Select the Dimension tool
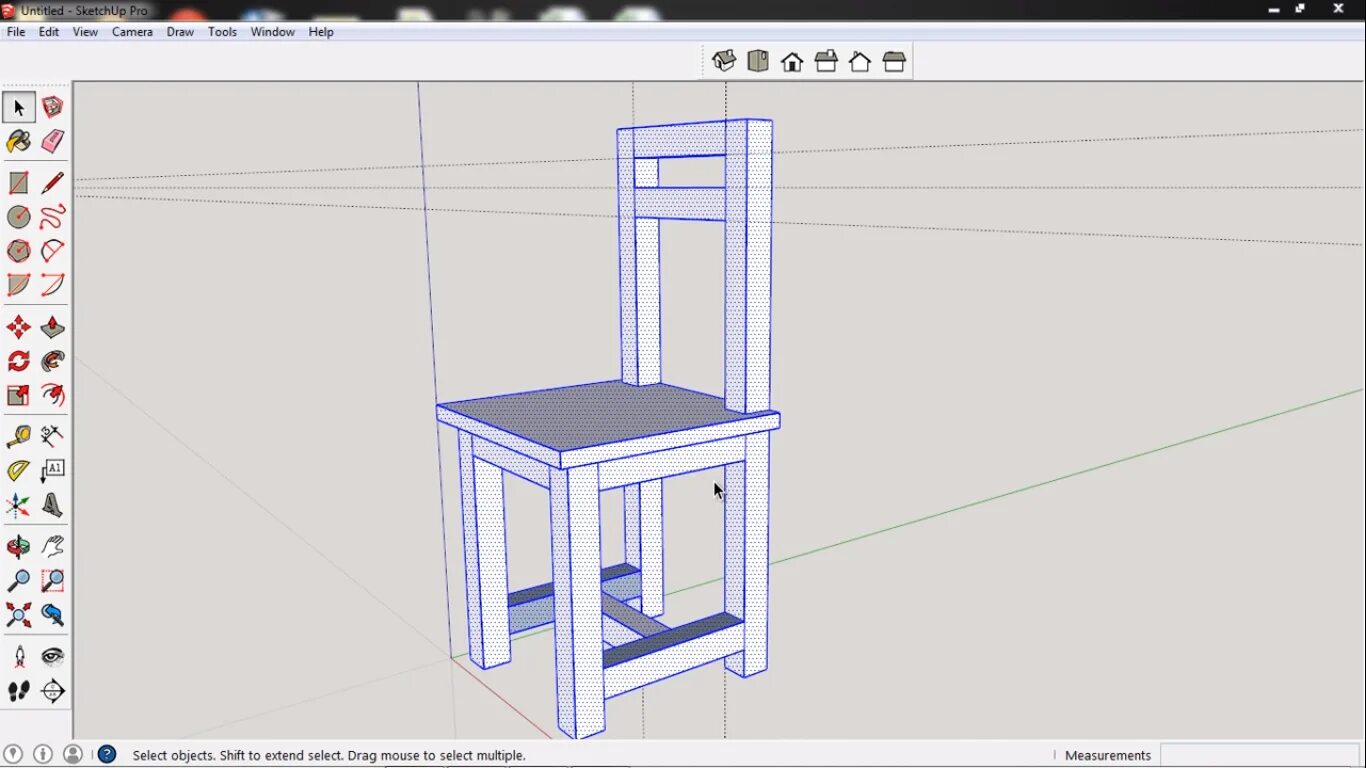The image size is (1366, 768). coord(53,437)
